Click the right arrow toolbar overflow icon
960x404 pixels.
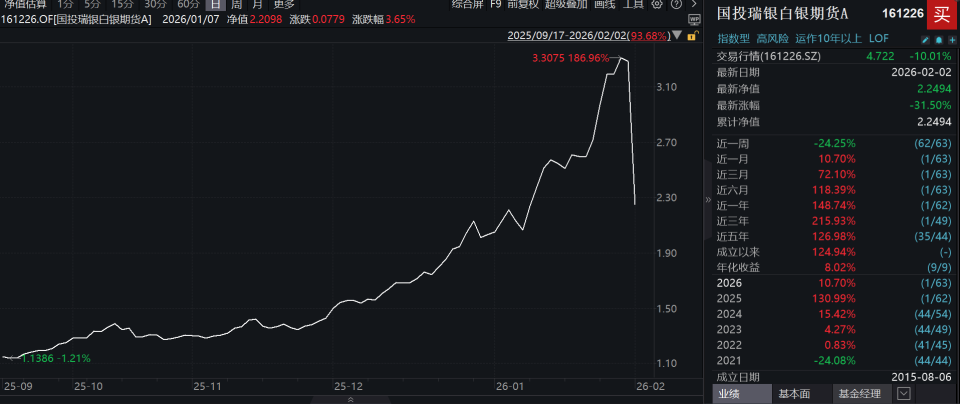coord(692,4)
